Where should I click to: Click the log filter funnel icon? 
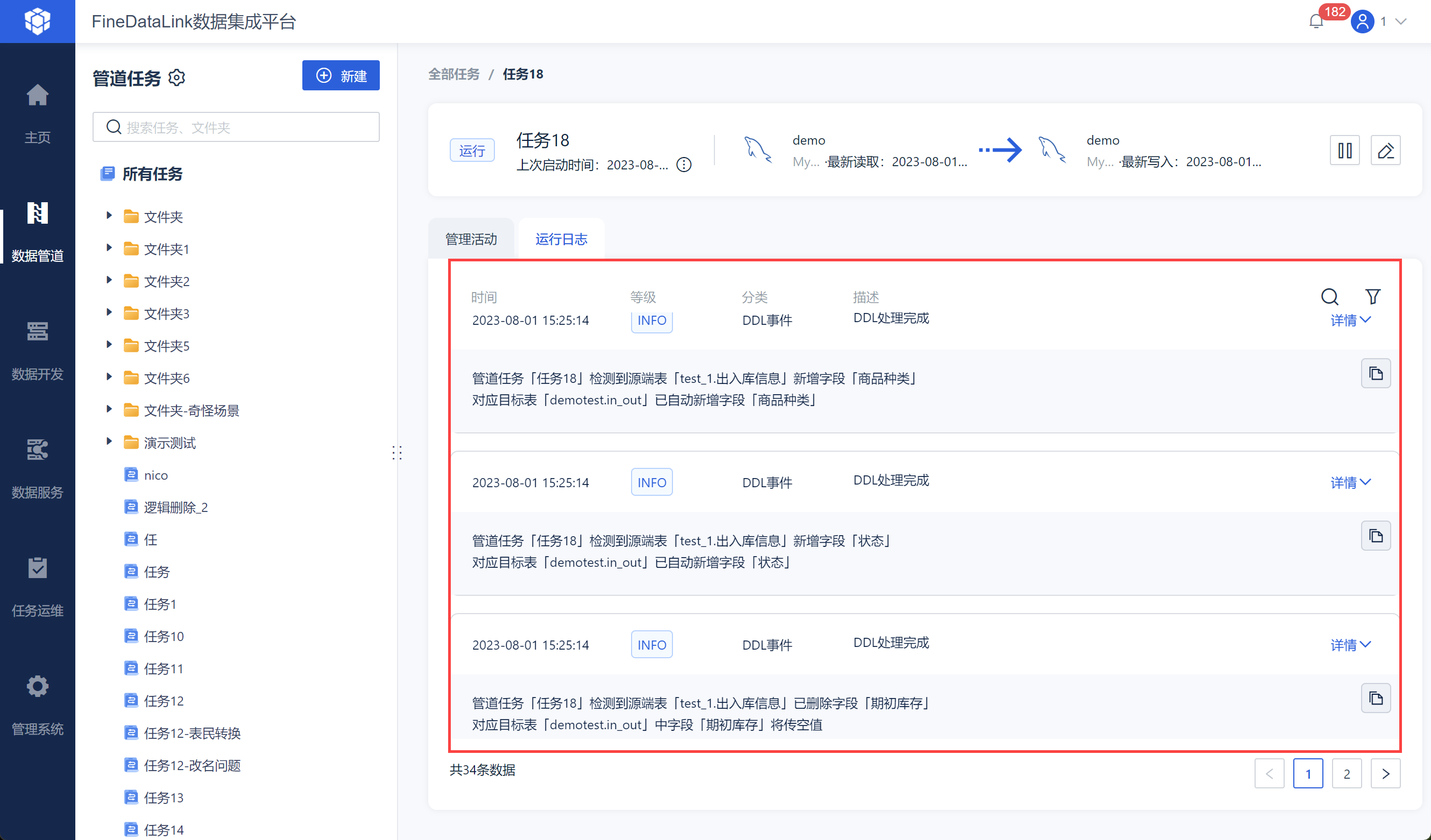coord(1372,296)
